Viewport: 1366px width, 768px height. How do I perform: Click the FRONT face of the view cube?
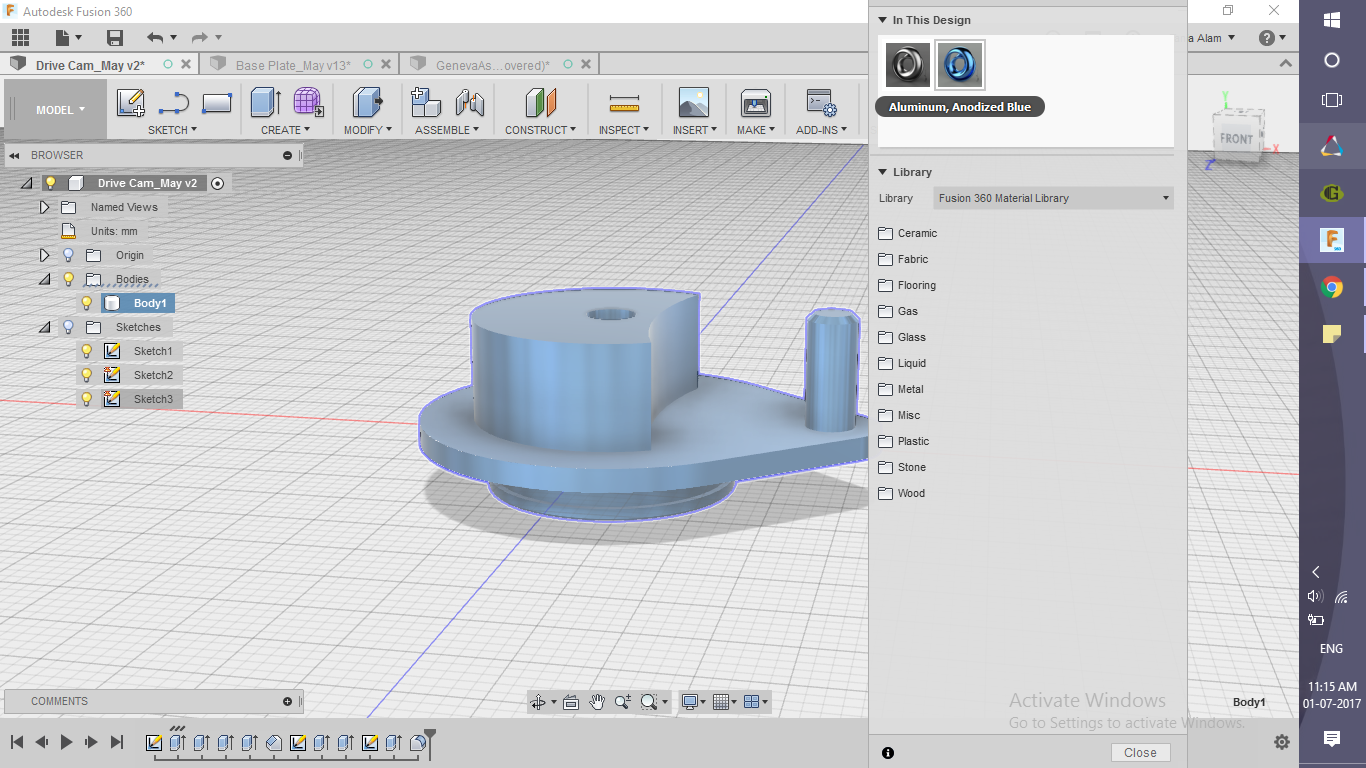coord(1236,138)
